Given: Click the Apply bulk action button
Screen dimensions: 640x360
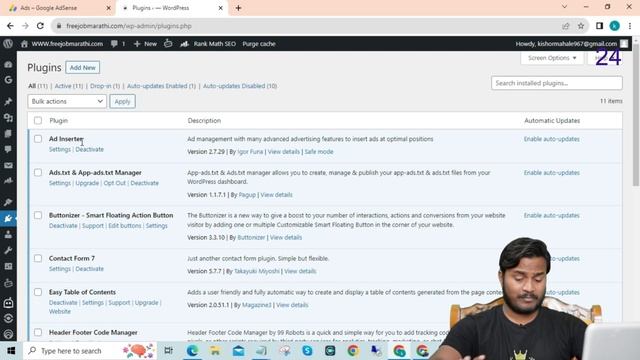Looking at the screenshot, I should point(122,101).
